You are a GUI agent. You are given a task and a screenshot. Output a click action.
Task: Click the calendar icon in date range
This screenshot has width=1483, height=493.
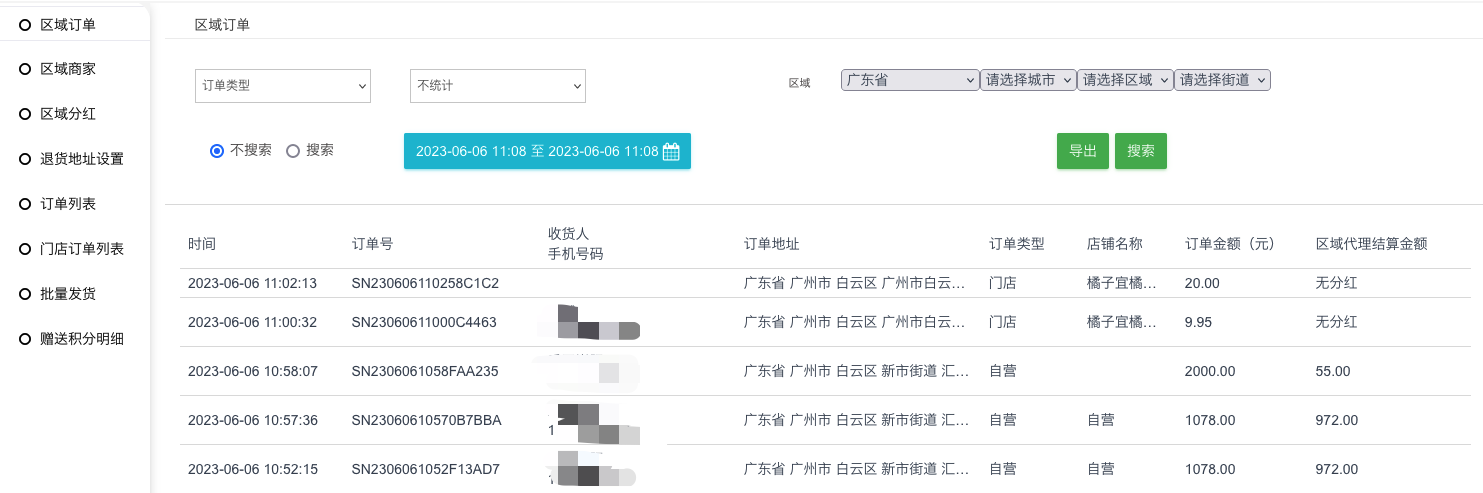(x=671, y=152)
